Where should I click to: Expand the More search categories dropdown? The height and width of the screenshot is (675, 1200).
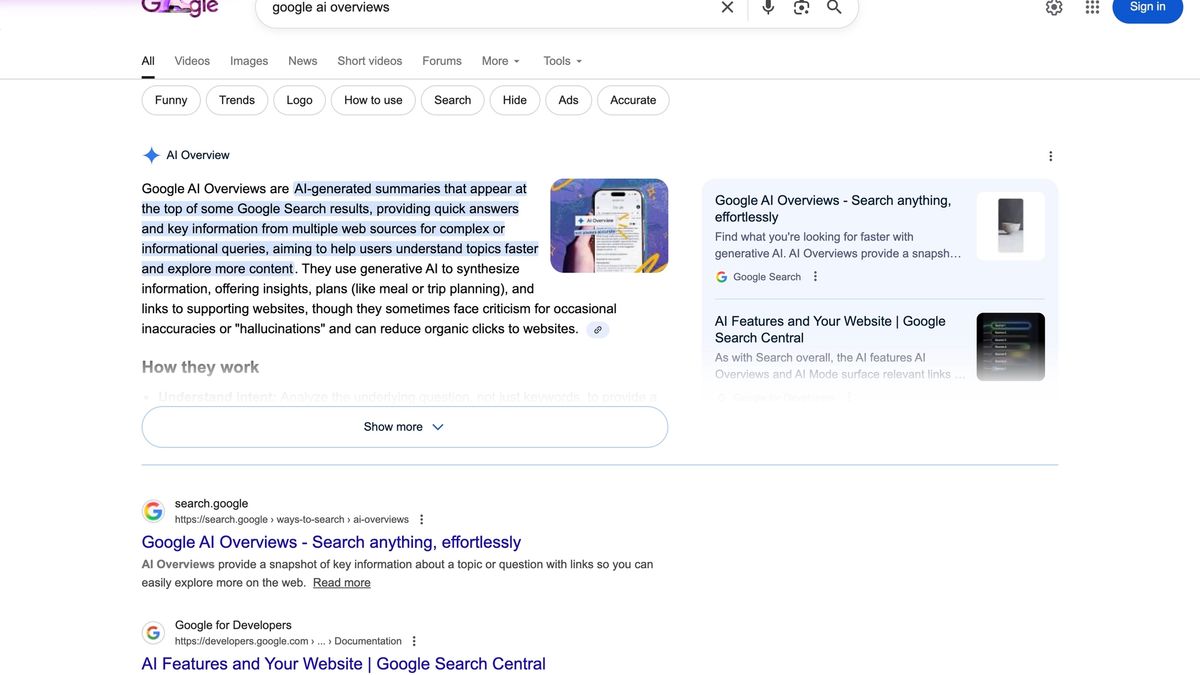[x=501, y=61]
